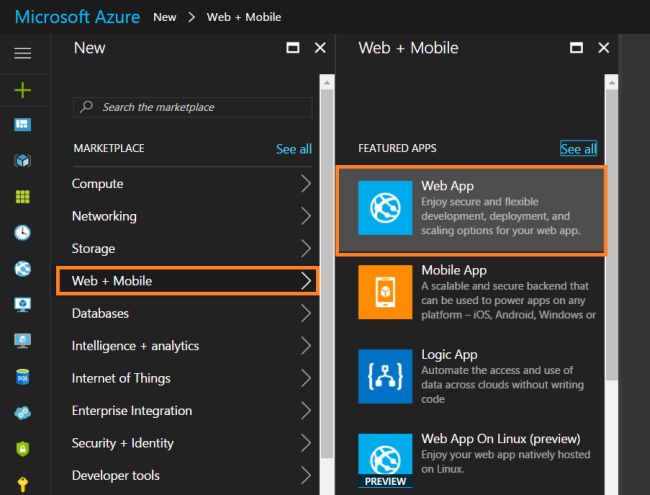The height and width of the screenshot is (495, 650).
Task: Open the Dashboard icon in sidebar
Action: click(22, 125)
